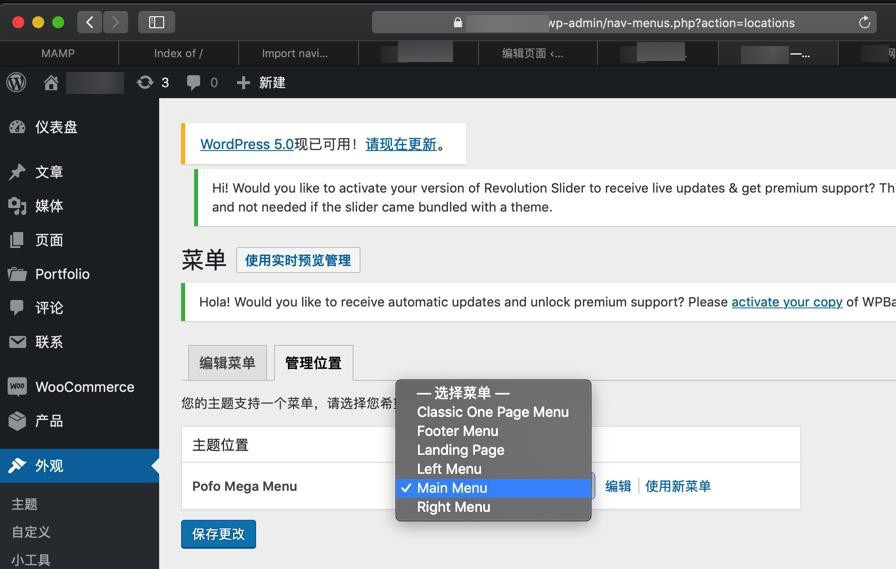The width and height of the screenshot is (896, 569).
Task: Open the 编辑页面 browser tab
Action: (533, 53)
